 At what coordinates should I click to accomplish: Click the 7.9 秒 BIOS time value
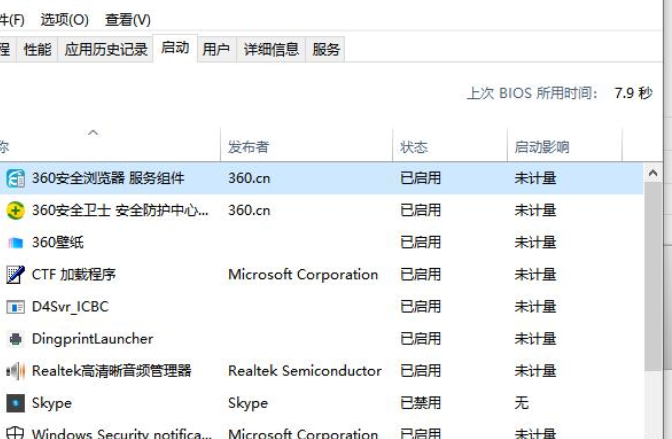pos(633,93)
